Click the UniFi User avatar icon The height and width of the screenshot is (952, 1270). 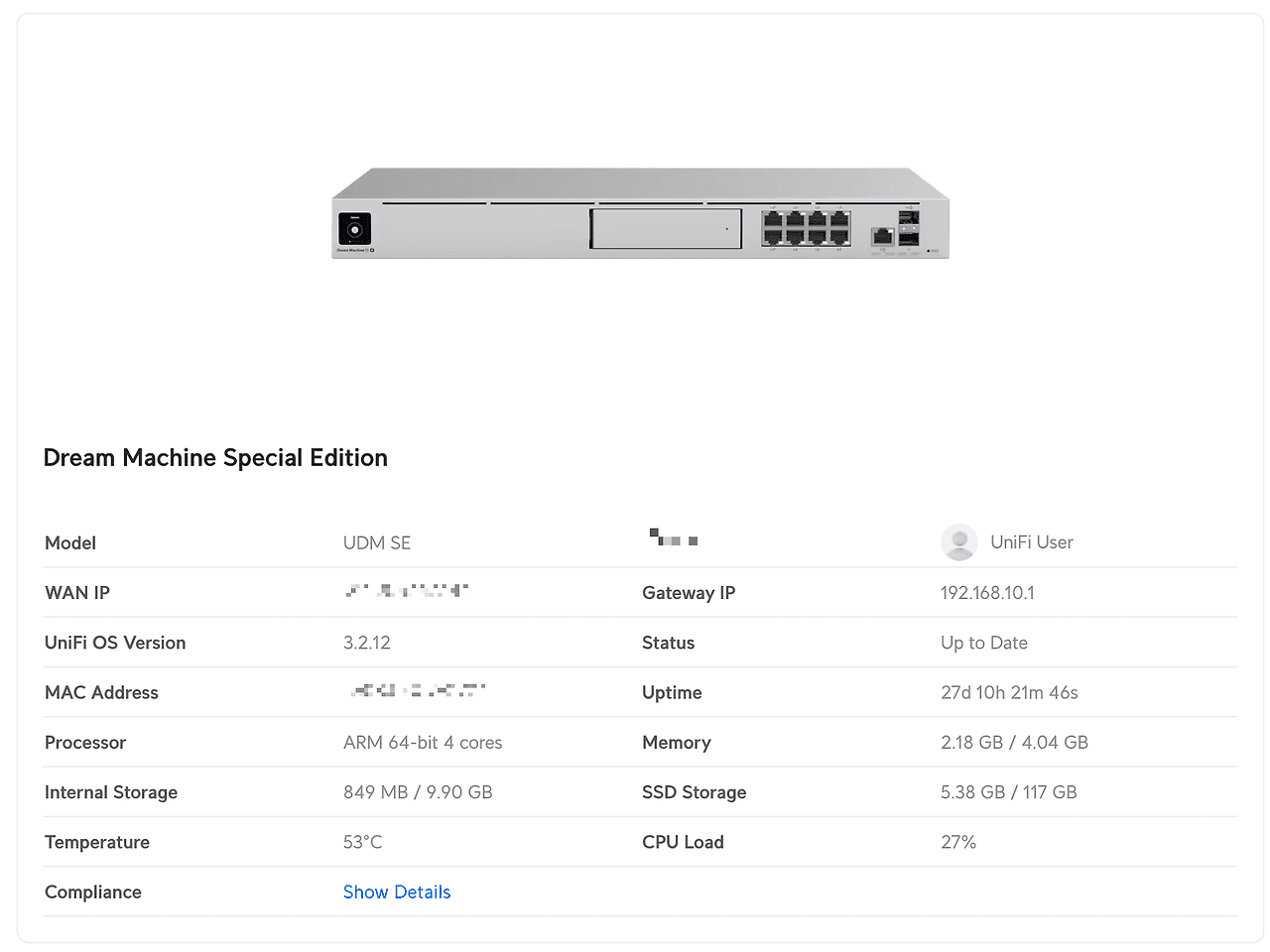point(958,542)
